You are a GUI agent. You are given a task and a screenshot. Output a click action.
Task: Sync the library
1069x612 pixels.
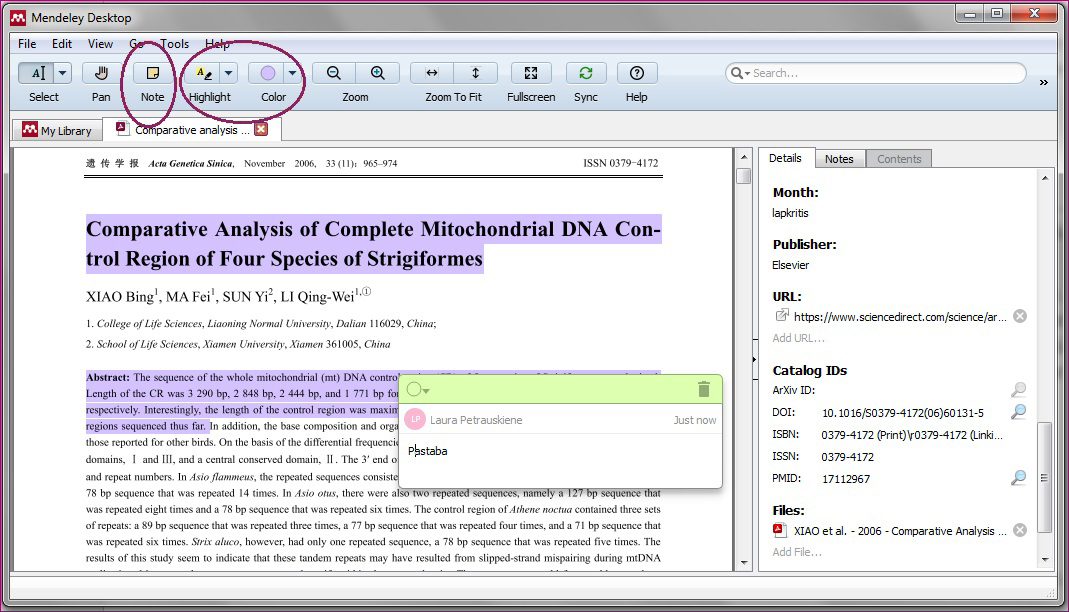586,73
